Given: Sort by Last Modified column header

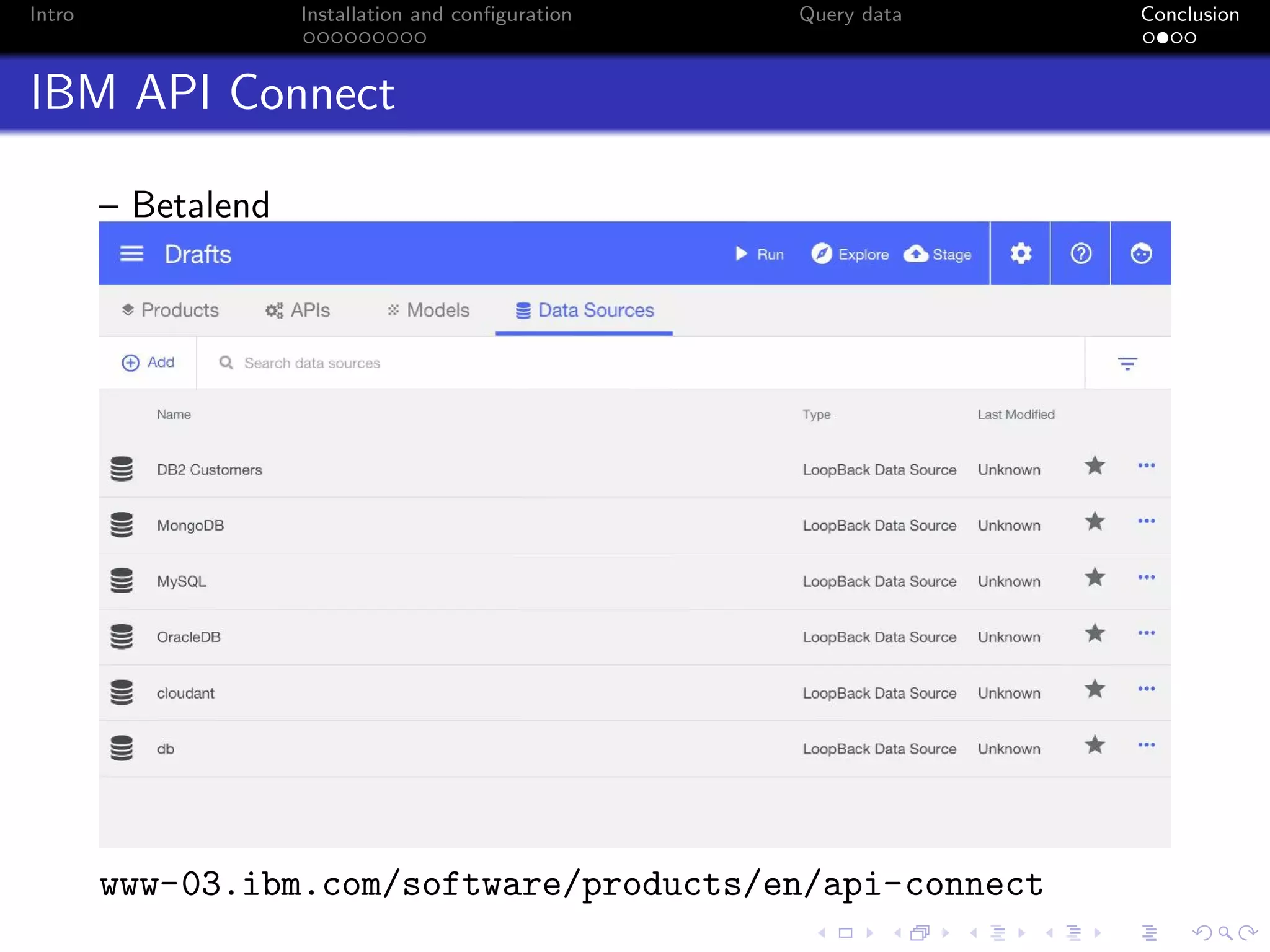Looking at the screenshot, I should click(1016, 415).
